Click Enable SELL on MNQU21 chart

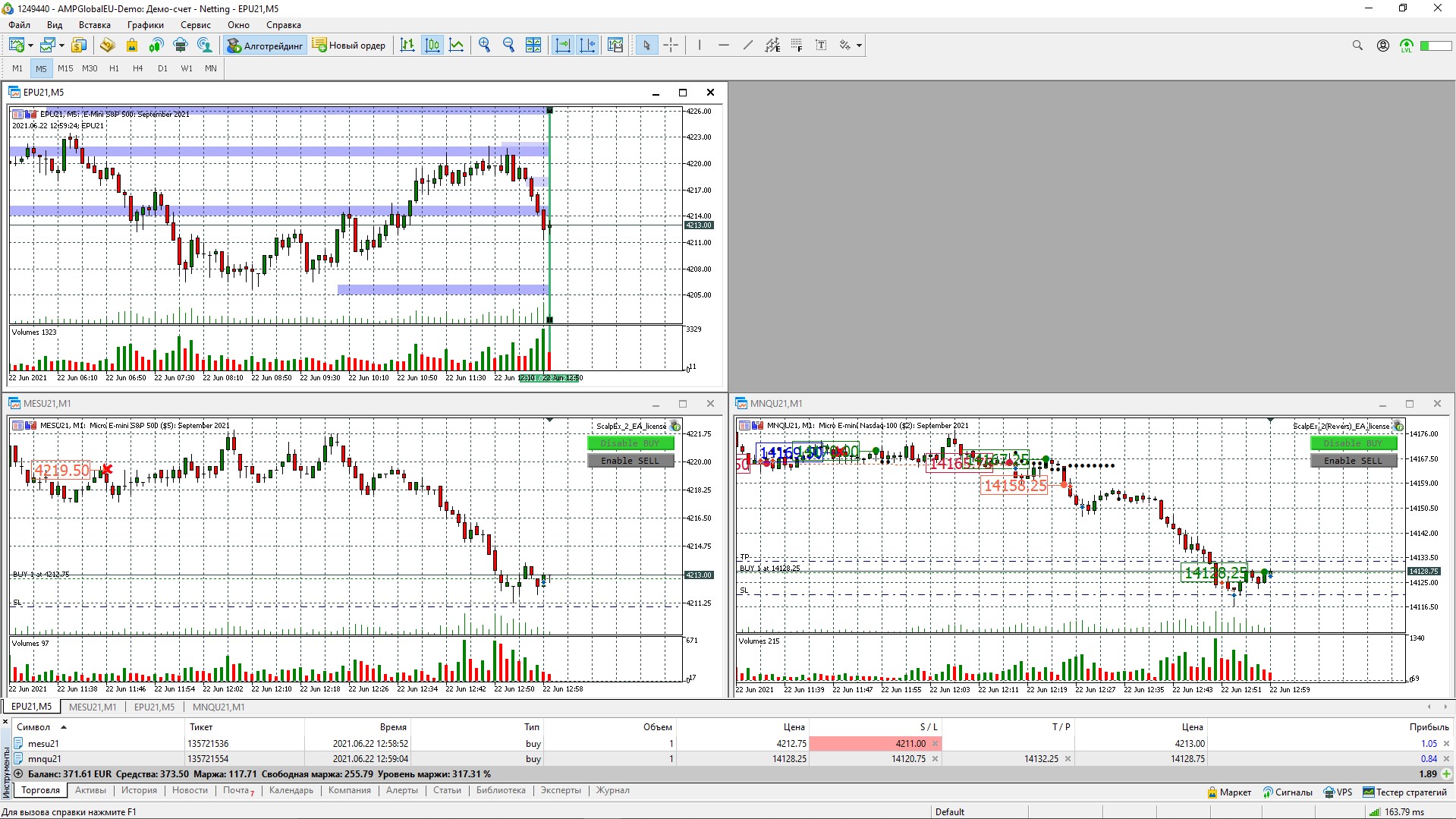point(1354,461)
